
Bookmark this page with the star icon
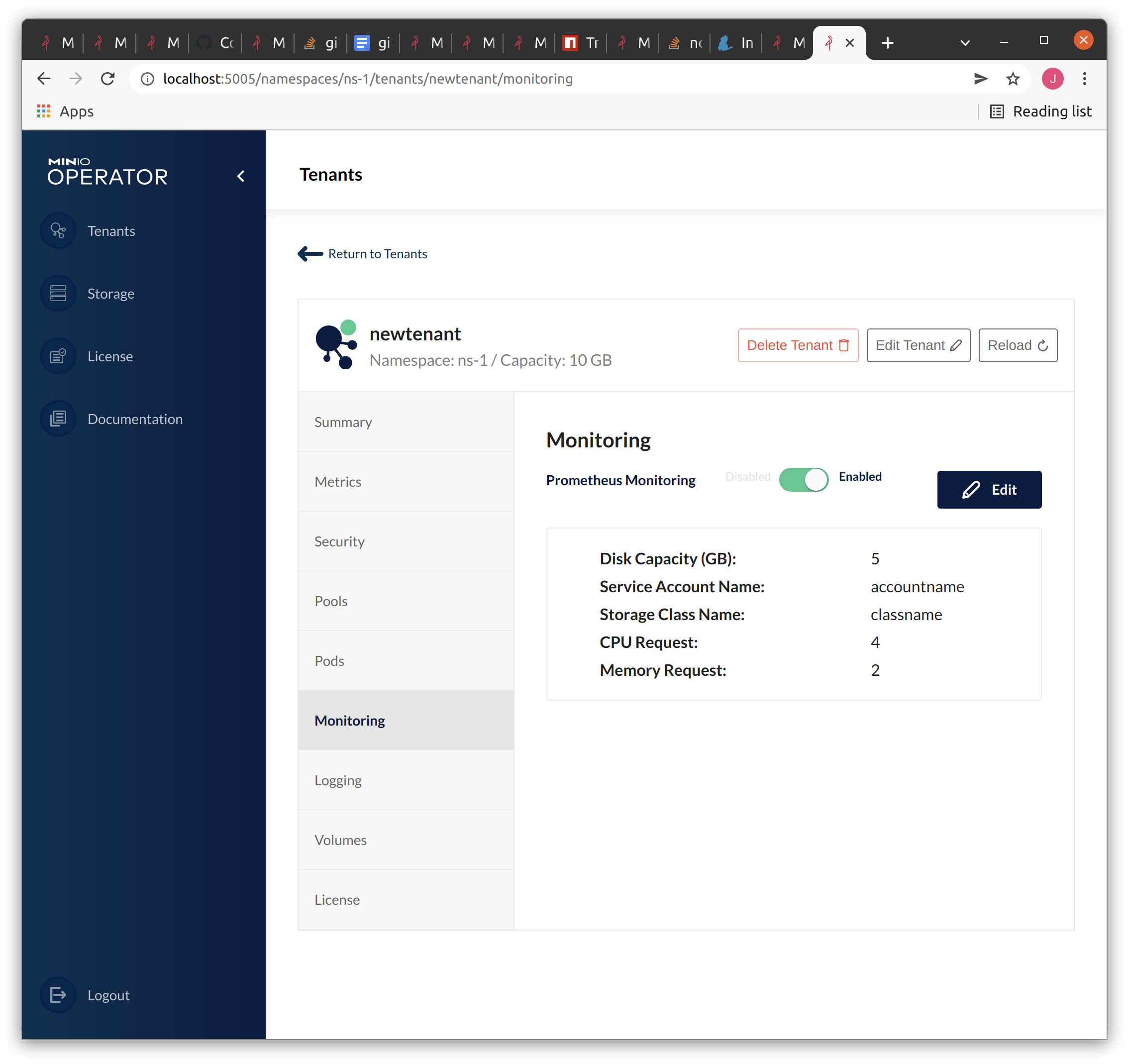(x=1013, y=79)
